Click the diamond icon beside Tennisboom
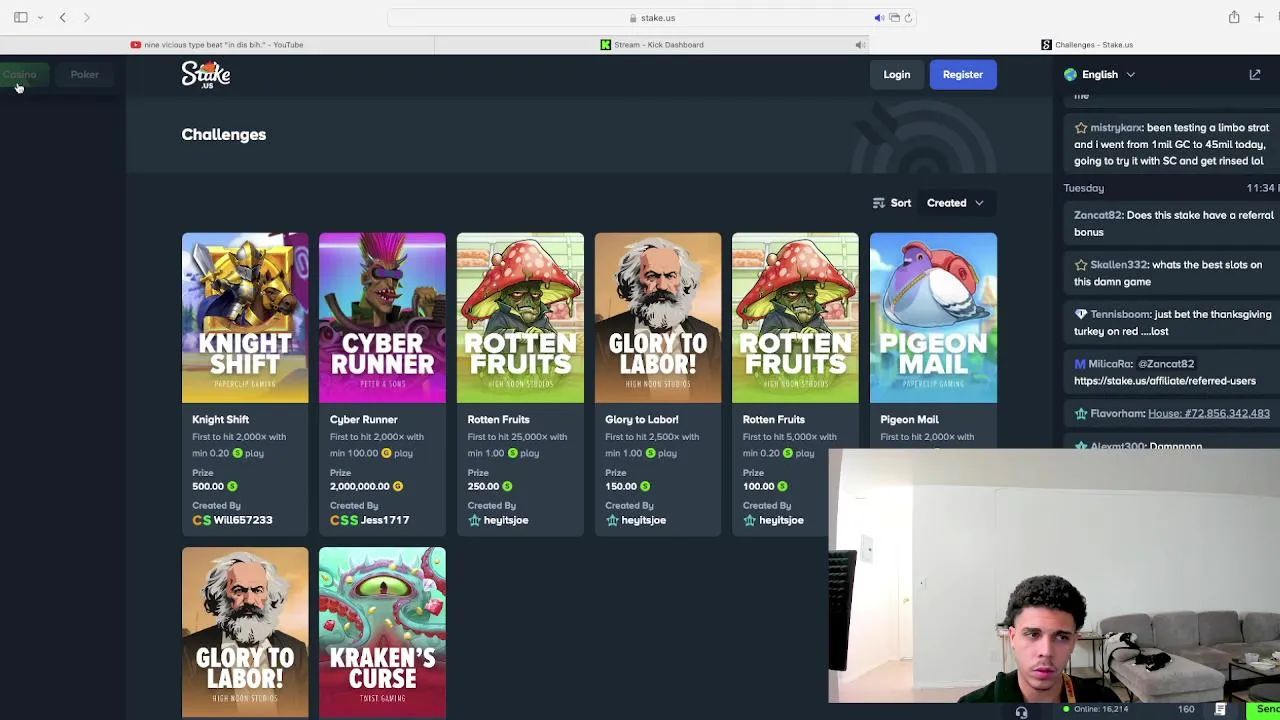The image size is (1280, 720). pos(1081,314)
